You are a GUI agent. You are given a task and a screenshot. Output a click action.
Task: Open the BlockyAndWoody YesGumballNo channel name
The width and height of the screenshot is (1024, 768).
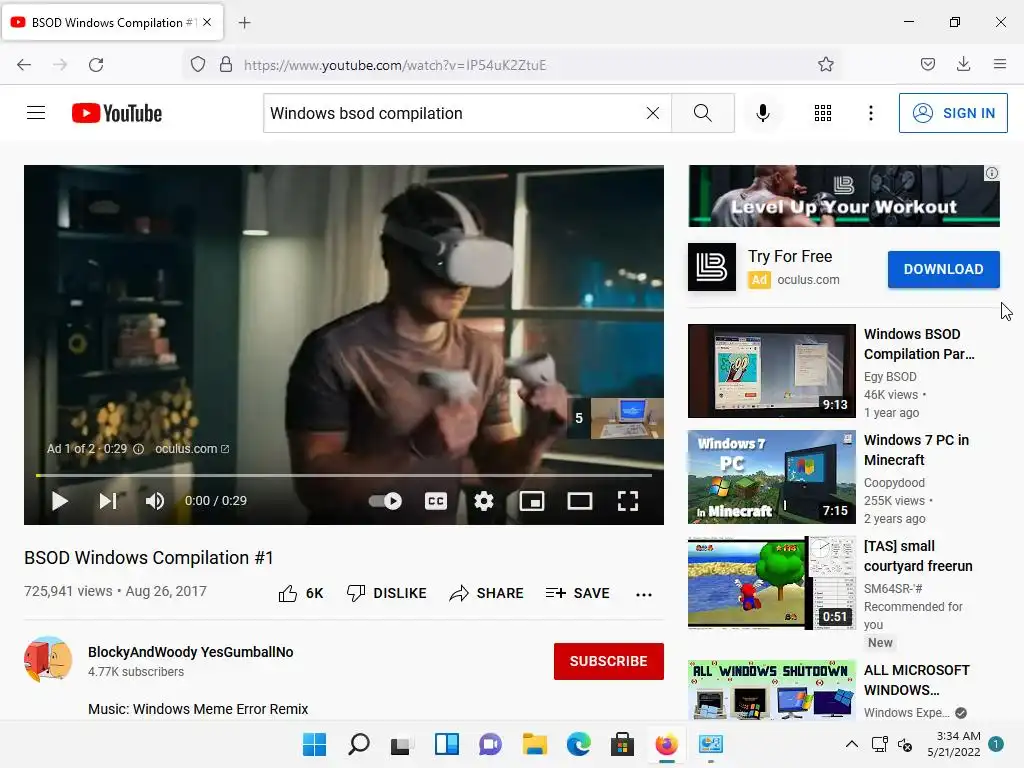coord(191,652)
